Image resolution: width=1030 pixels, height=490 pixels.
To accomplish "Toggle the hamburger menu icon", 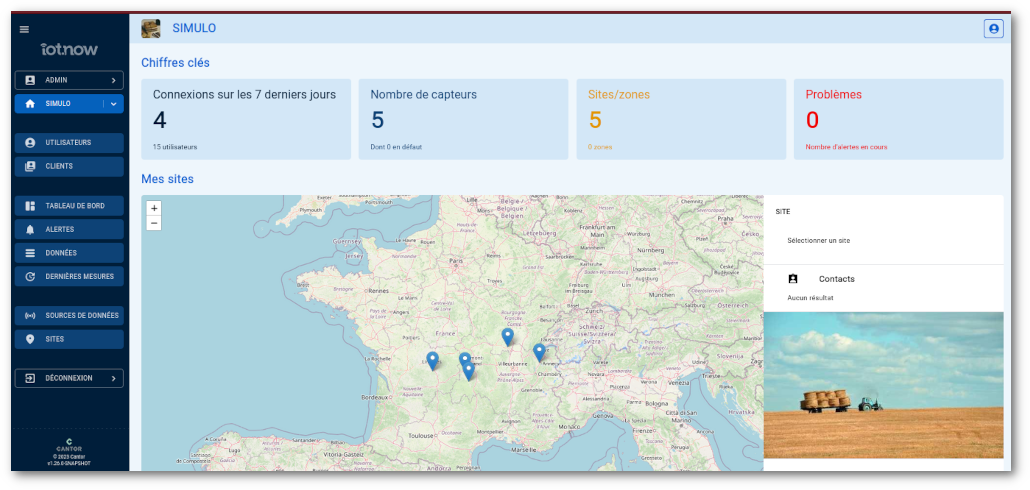I will pos(24,29).
